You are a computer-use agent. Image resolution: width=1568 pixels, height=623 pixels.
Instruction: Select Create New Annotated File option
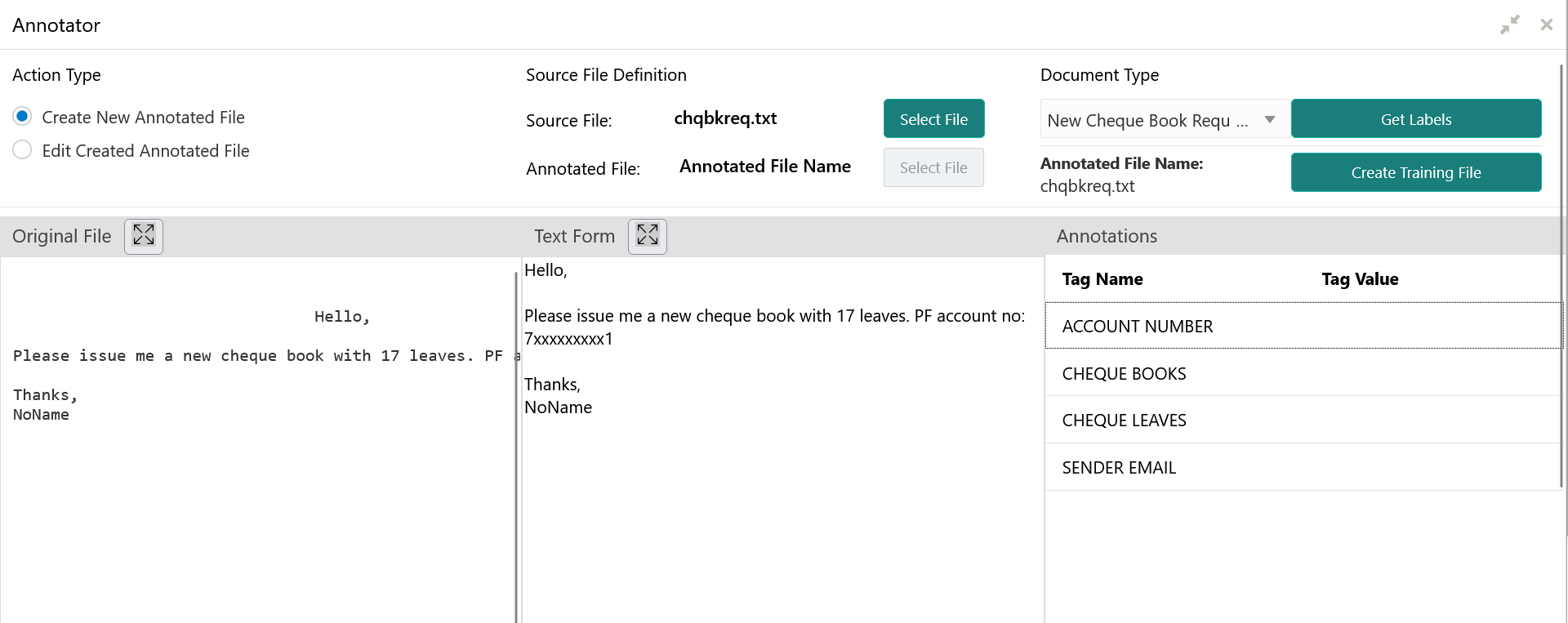22,117
